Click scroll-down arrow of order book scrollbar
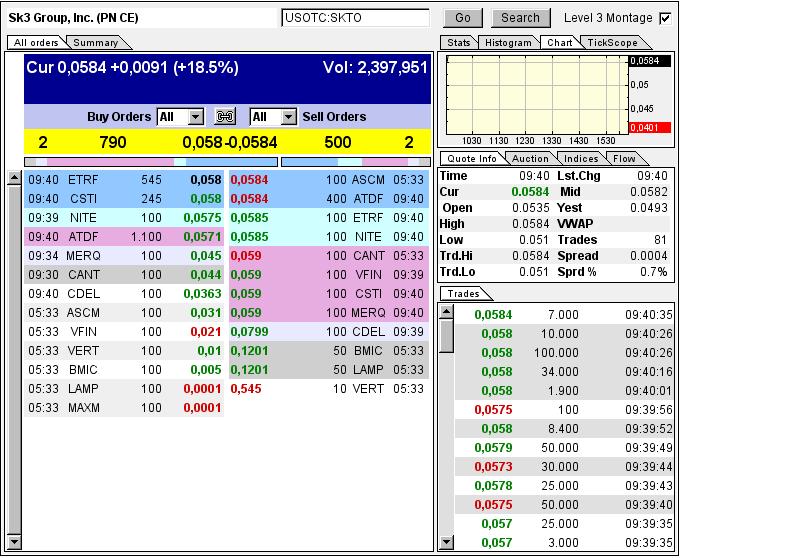789x558 pixels. pos(13,541)
